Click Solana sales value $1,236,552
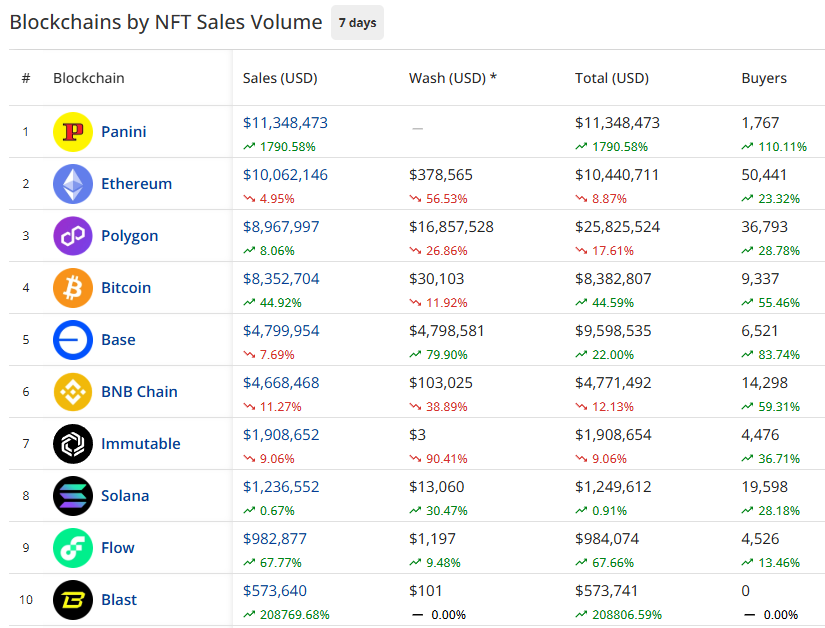 pyautogui.click(x=281, y=487)
